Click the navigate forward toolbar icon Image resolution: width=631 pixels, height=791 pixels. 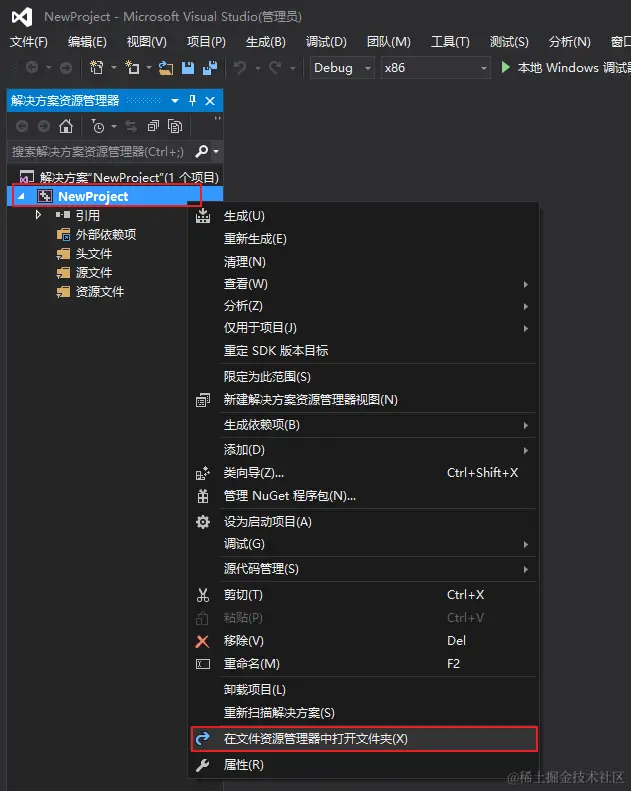pyautogui.click(x=66, y=68)
